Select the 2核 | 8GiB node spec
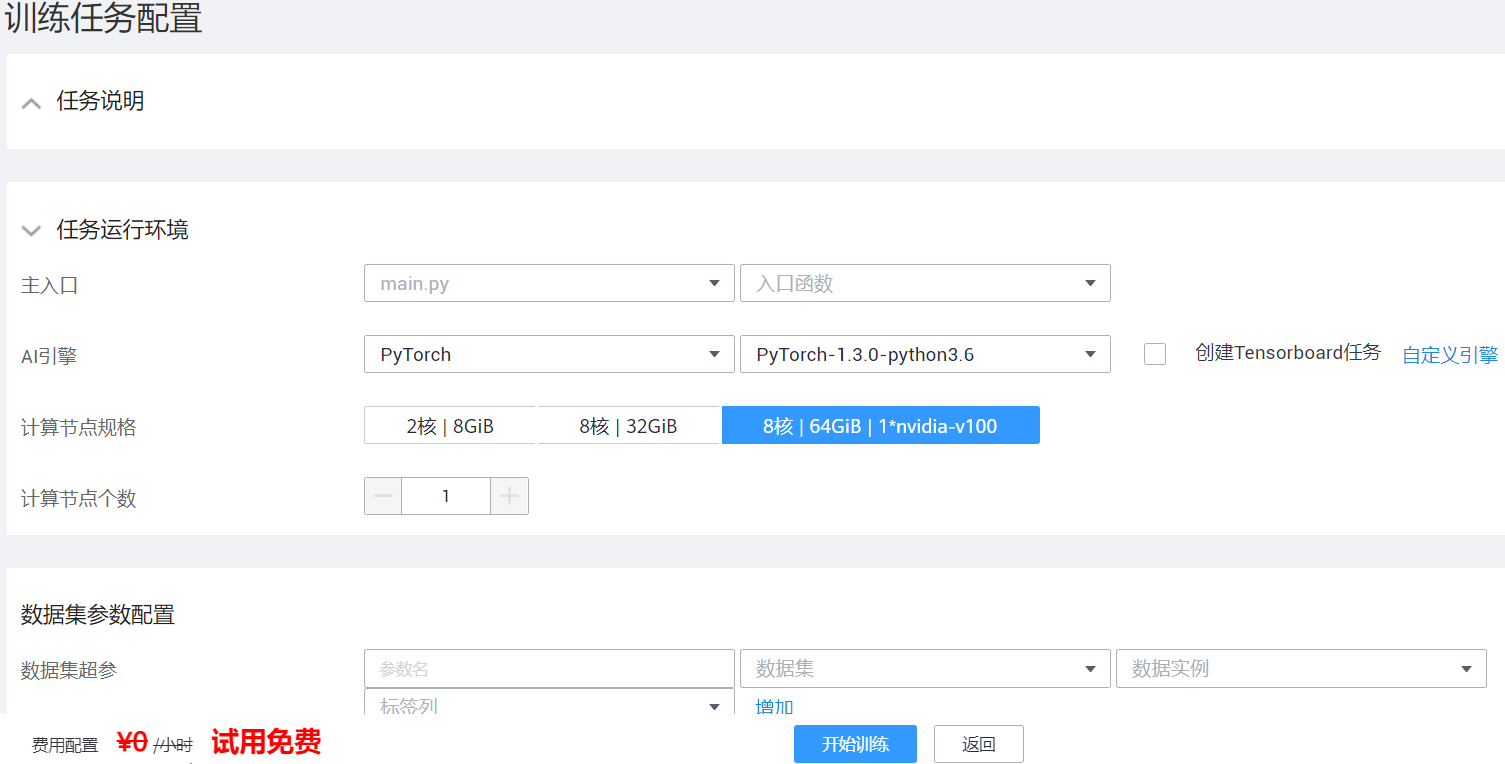Screen dimensions: 1505x764 click(450, 426)
